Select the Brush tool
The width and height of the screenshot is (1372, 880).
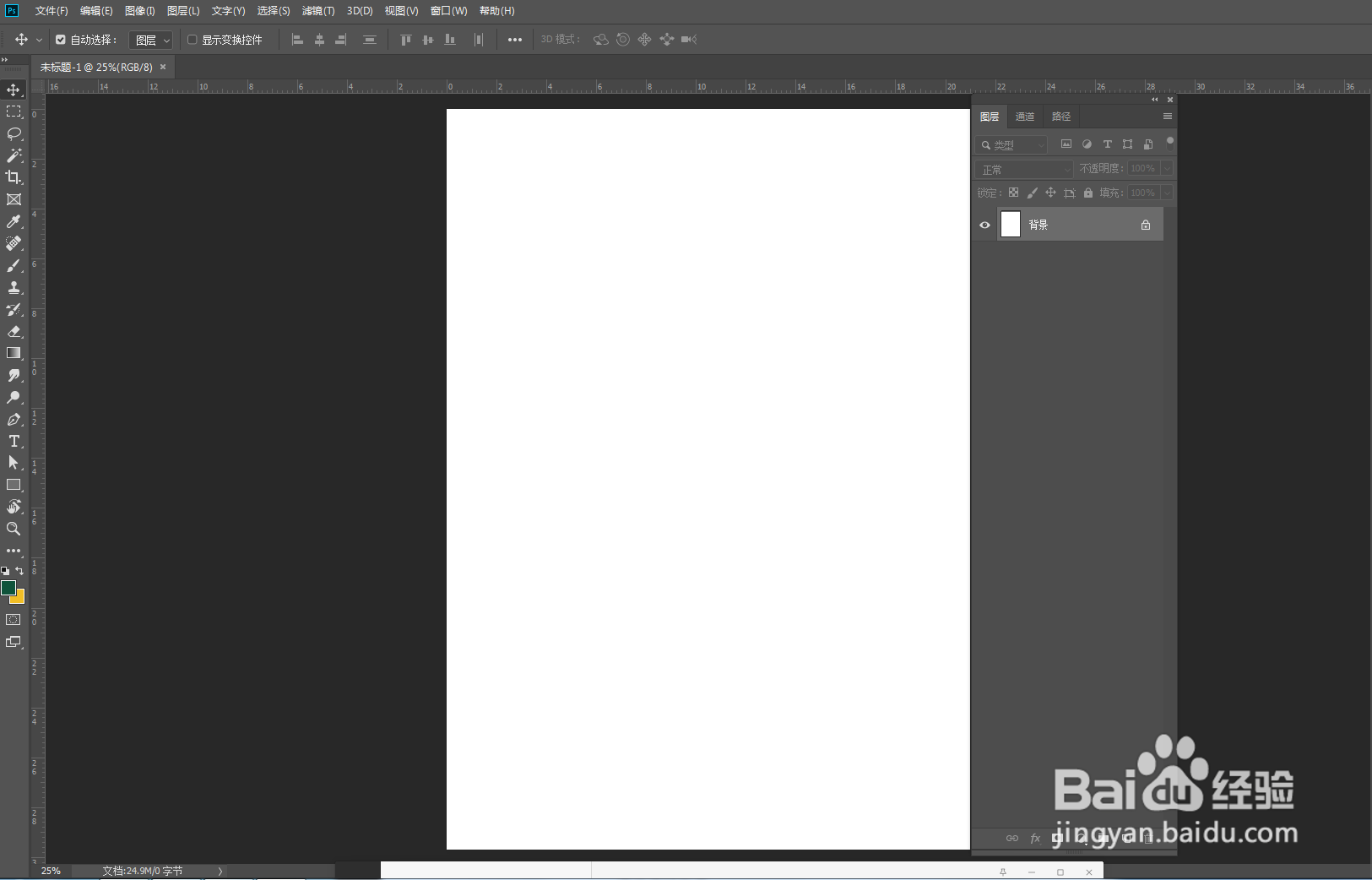(x=14, y=265)
